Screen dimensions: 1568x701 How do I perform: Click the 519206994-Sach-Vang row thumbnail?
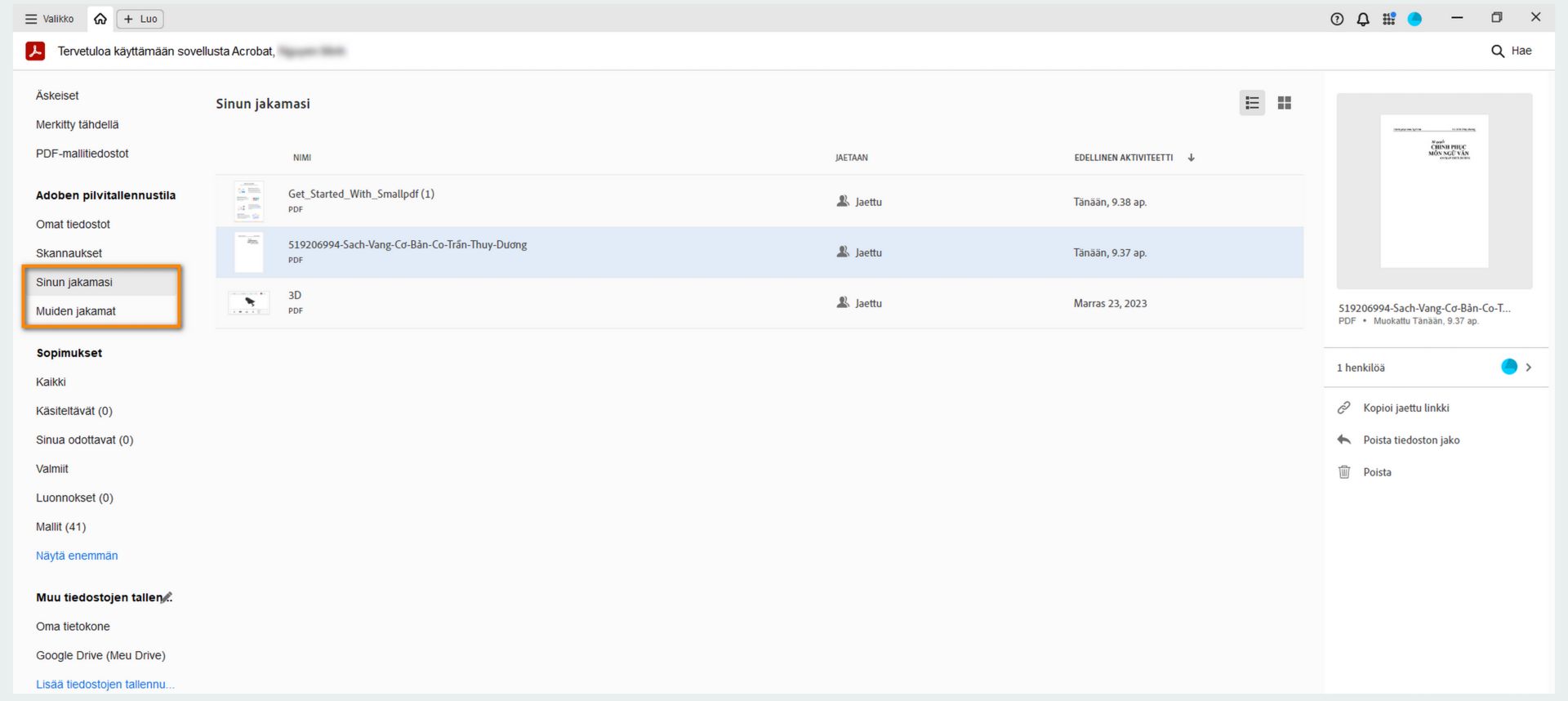point(249,252)
